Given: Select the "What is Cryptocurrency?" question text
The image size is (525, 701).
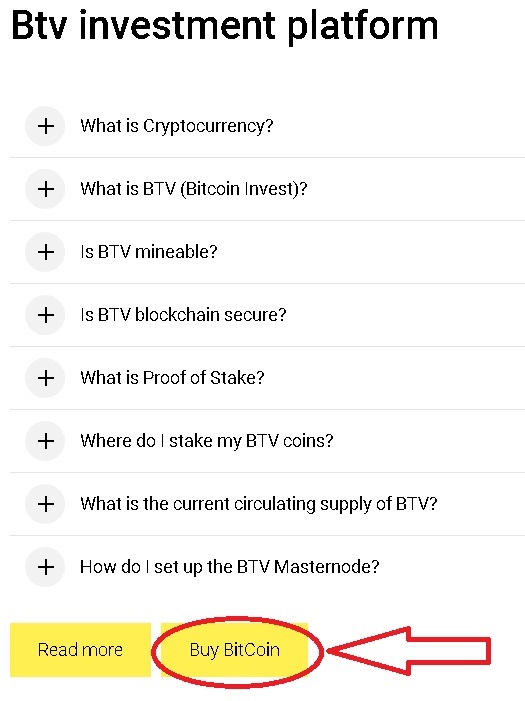Looking at the screenshot, I should 177,126.
